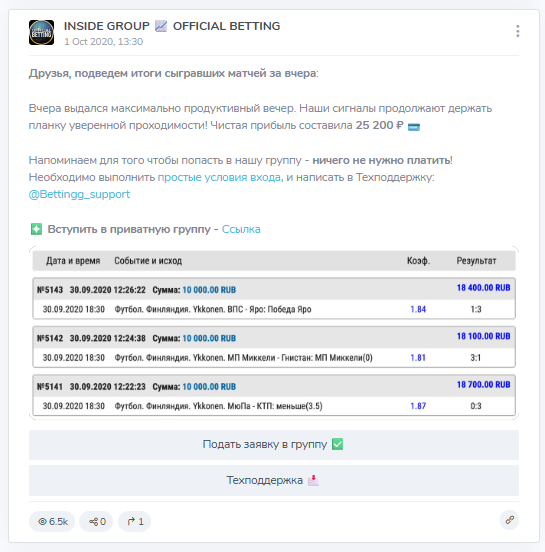Click bet number №5142
This screenshot has width=545, height=552.
coord(50,338)
